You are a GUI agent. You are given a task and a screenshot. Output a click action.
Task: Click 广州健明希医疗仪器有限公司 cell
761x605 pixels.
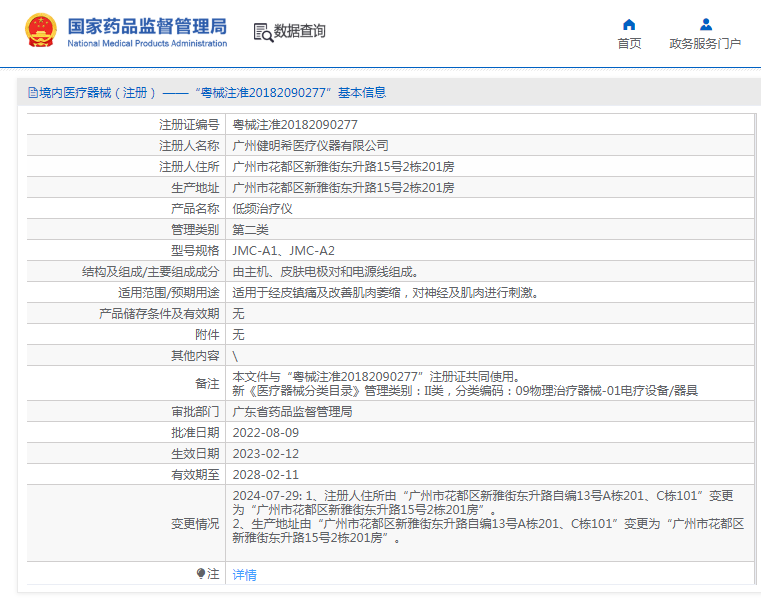[x=310, y=146]
